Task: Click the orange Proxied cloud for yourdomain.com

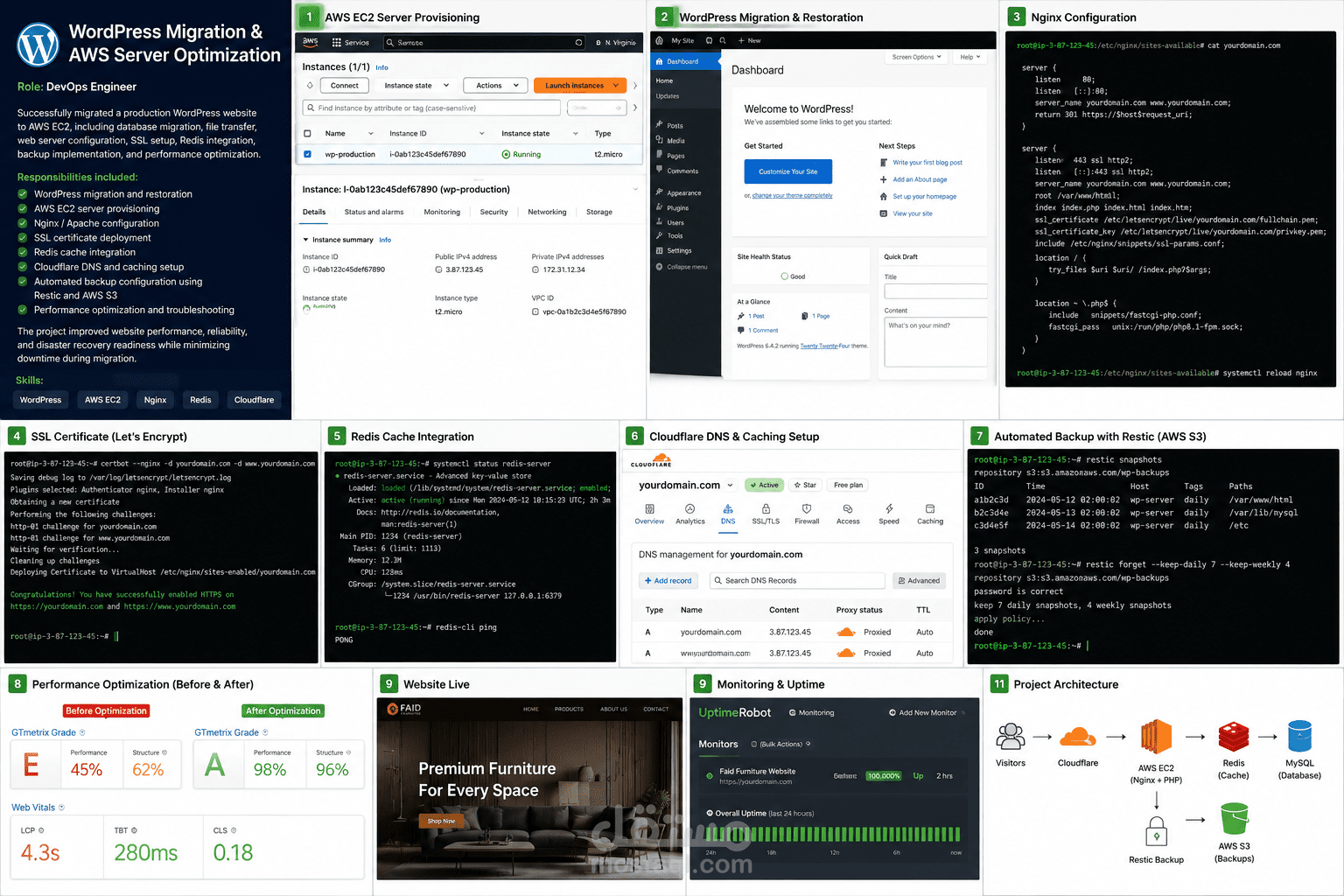Action: [x=846, y=632]
